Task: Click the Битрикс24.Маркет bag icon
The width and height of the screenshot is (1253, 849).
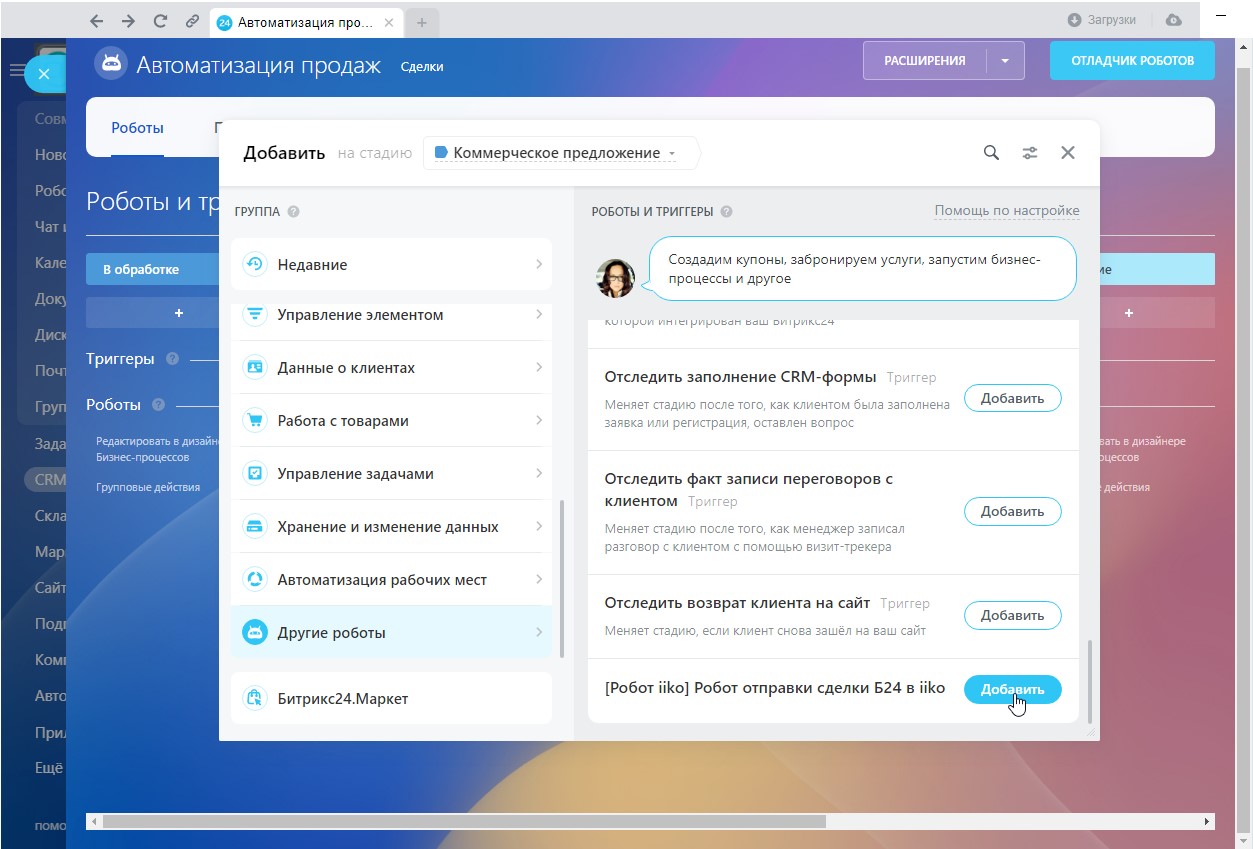Action: [255, 698]
